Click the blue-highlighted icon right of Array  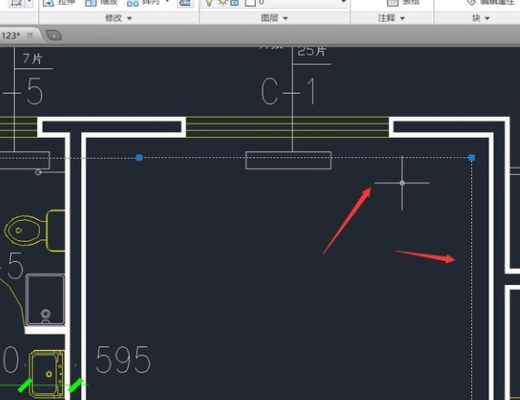click(185, 3)
